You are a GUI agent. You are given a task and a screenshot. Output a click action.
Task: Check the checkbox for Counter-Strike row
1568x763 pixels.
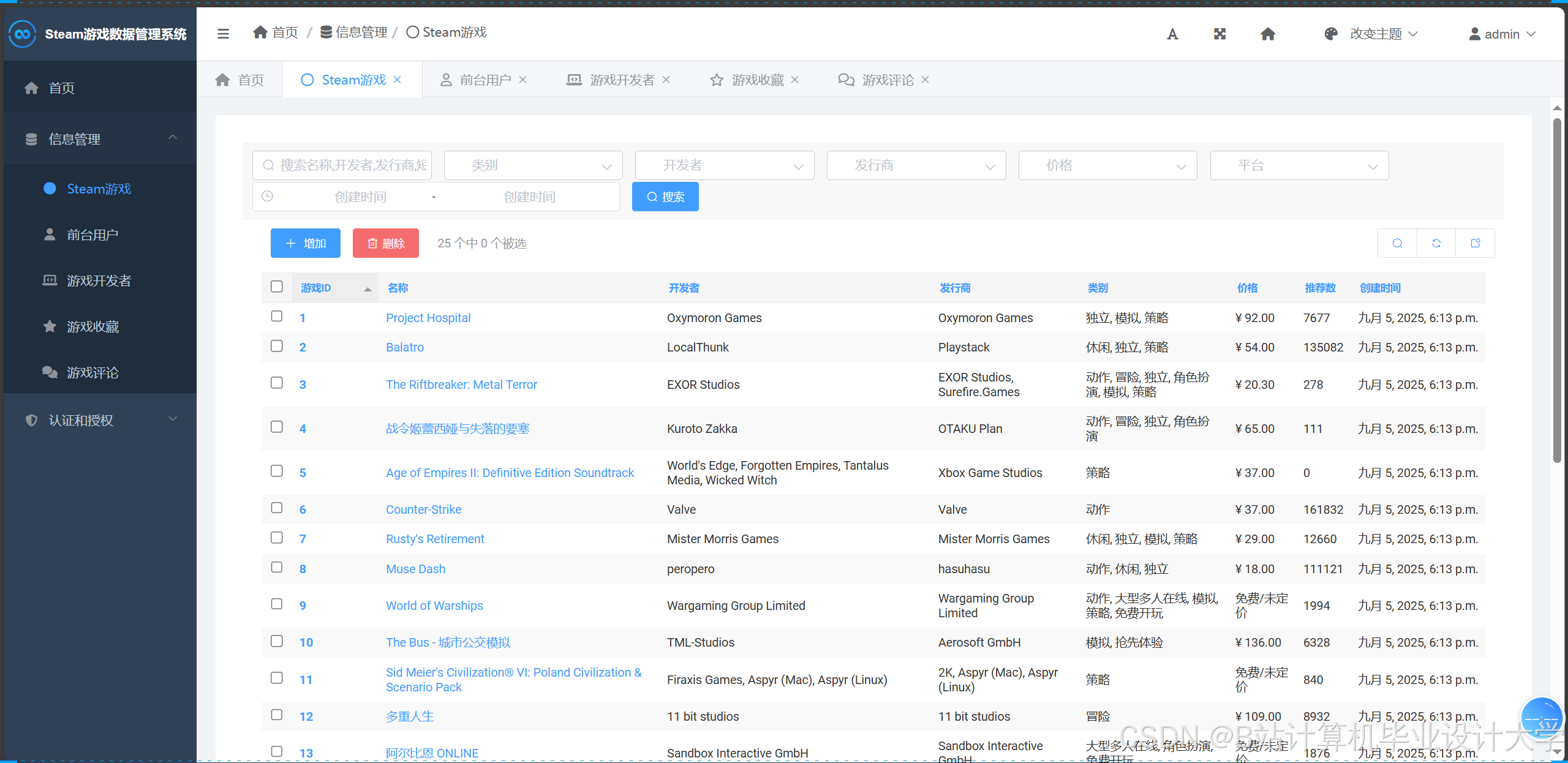pos(276,508)
